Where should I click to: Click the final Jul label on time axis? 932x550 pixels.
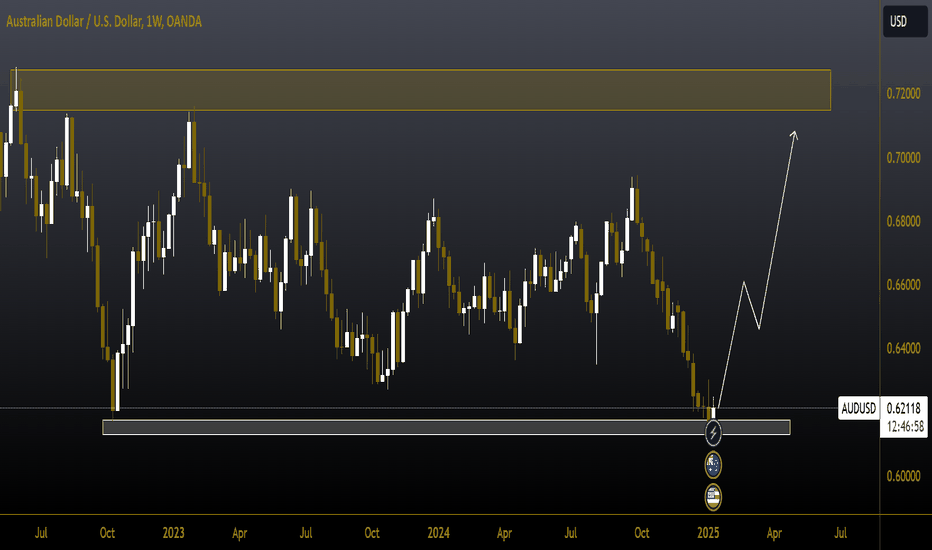click(840, 533)
